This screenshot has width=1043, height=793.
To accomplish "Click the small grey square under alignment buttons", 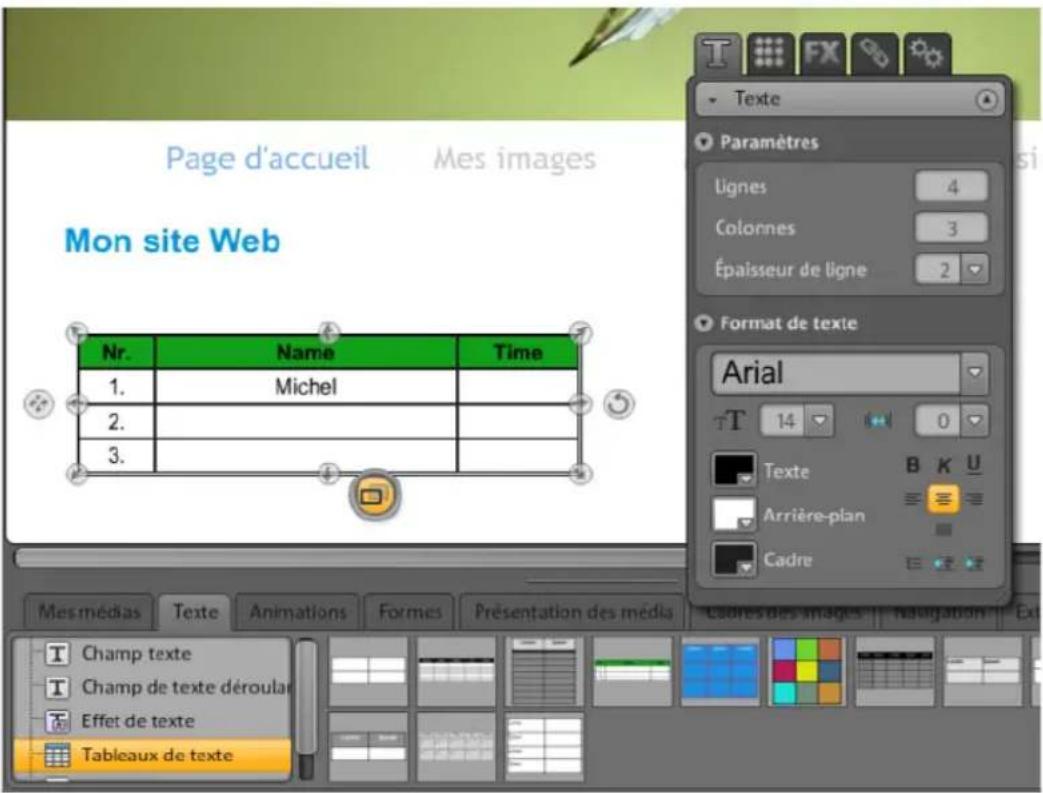I will coord(943,530).
